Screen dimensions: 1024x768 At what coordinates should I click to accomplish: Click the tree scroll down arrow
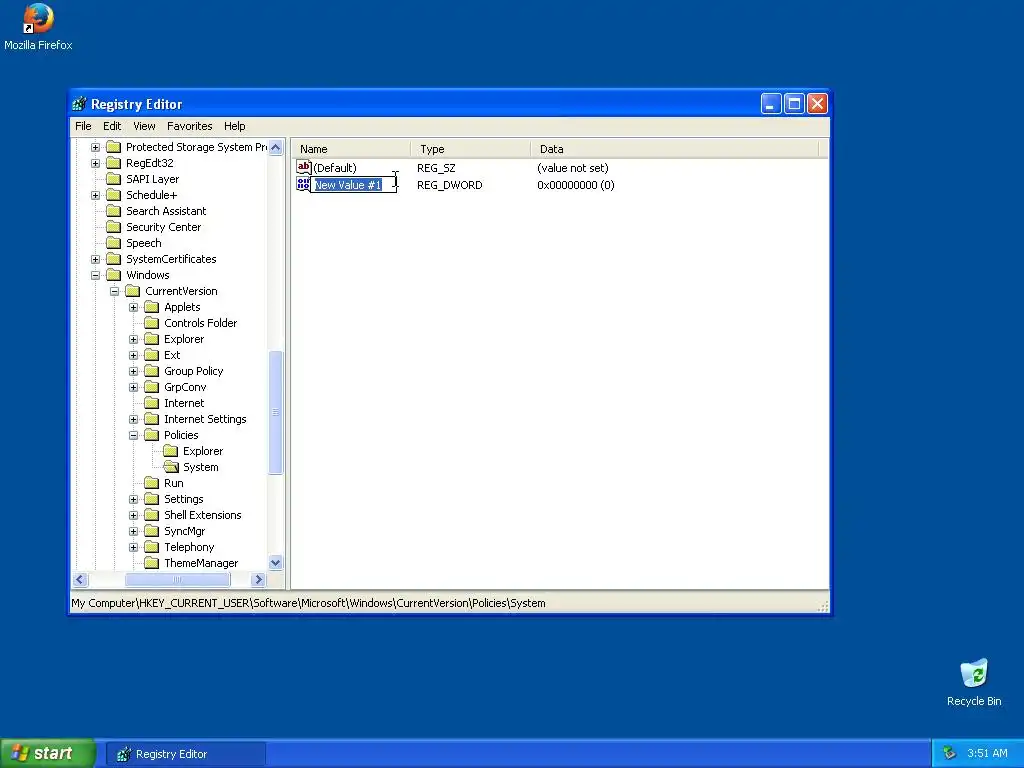pyautogui.click(x=276, y=563)
